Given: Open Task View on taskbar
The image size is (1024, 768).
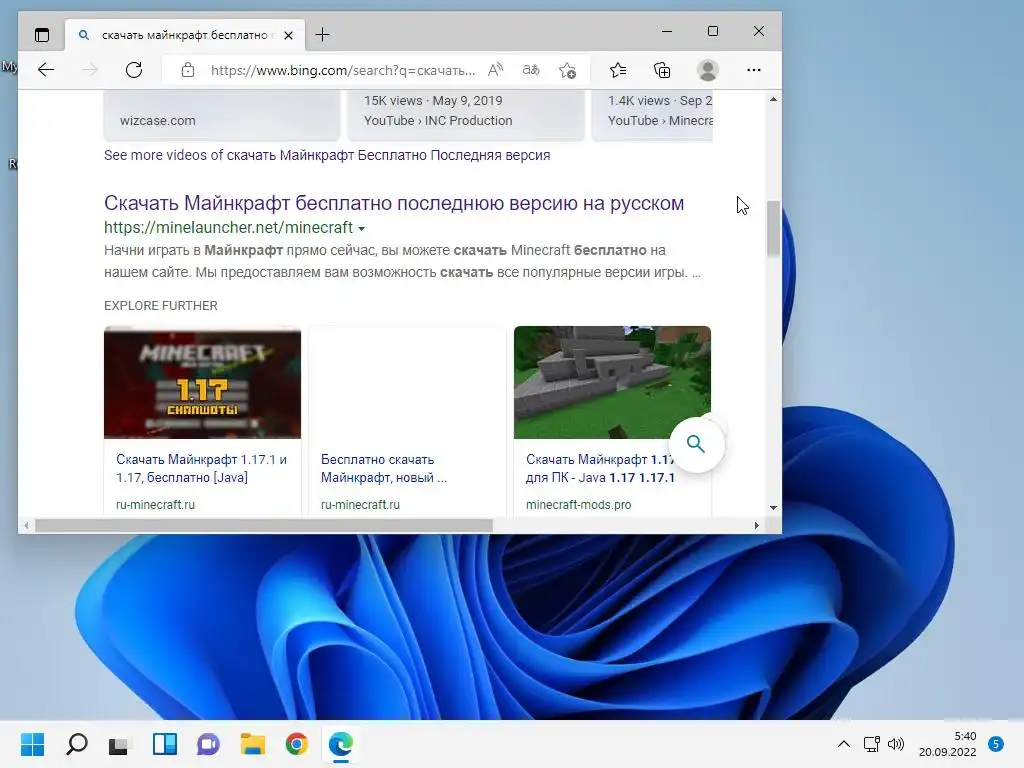Looking at the screenshot, I should [119, 744].
